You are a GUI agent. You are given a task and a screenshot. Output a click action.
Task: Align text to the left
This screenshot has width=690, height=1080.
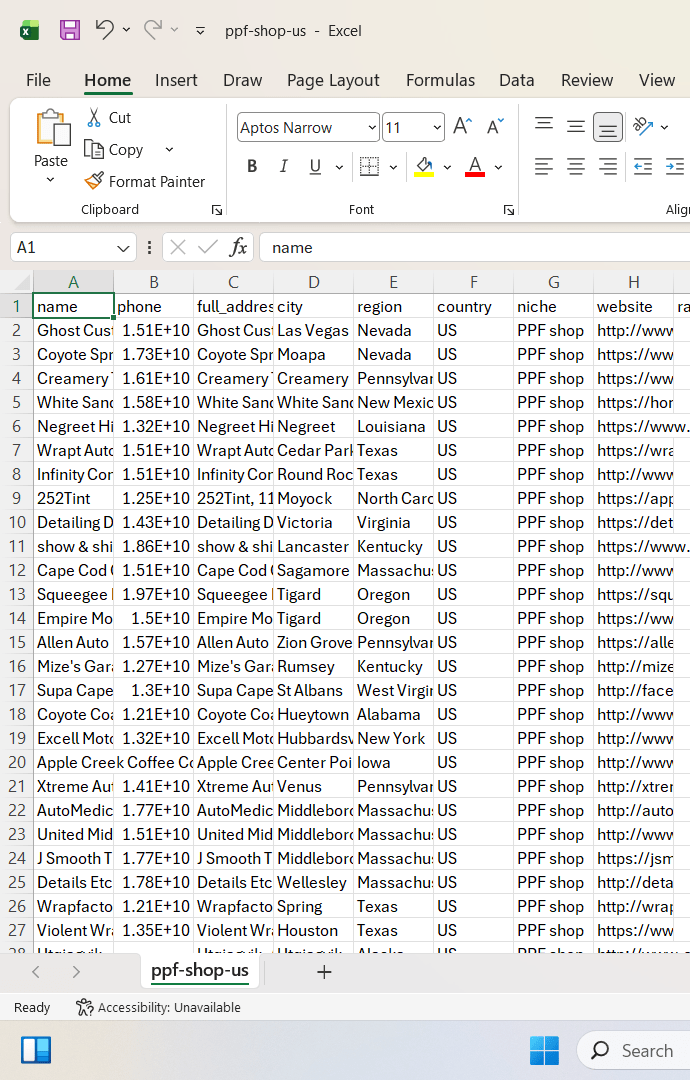544,166
